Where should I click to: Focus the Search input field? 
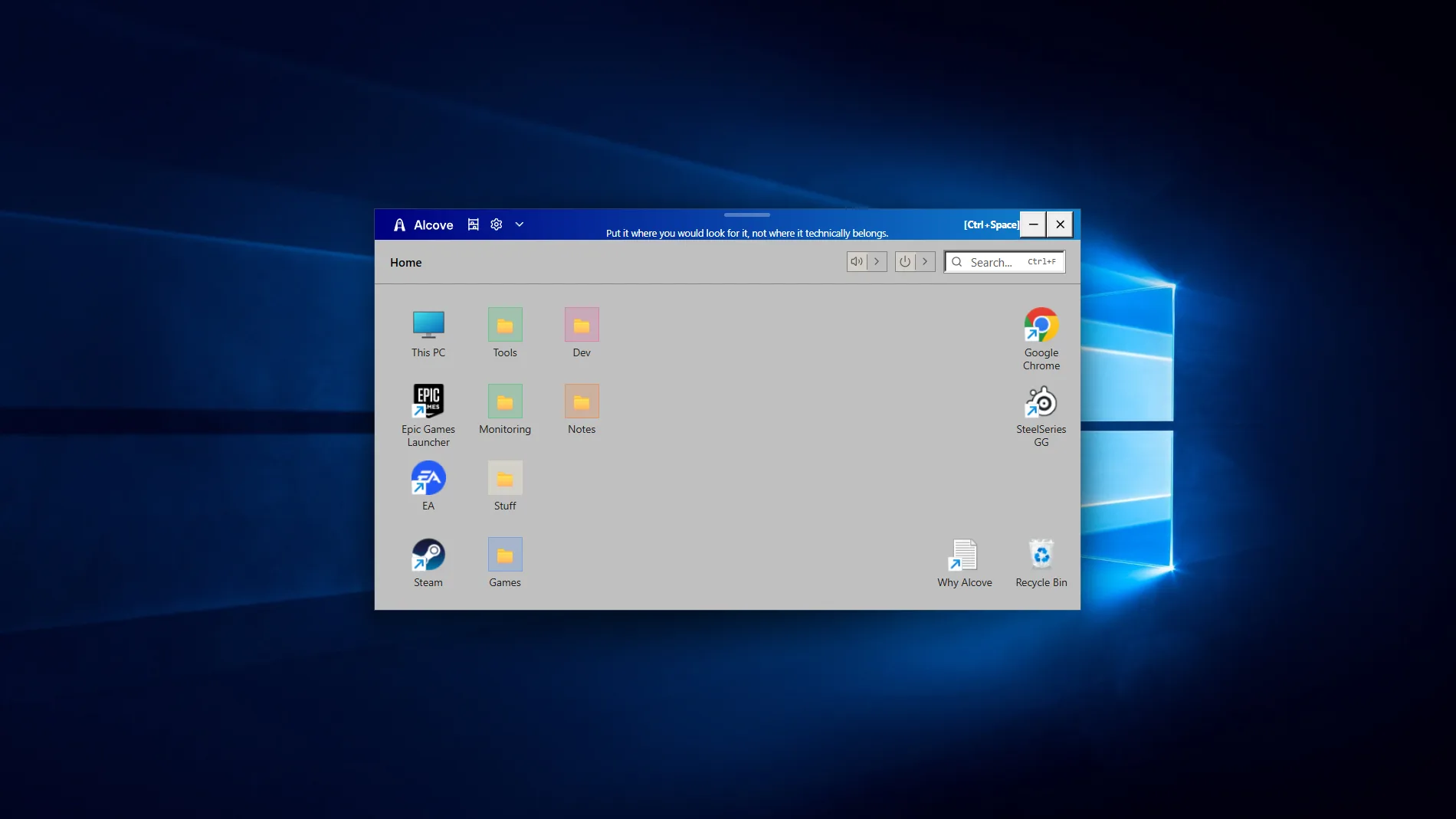(x=1005, y=262)
